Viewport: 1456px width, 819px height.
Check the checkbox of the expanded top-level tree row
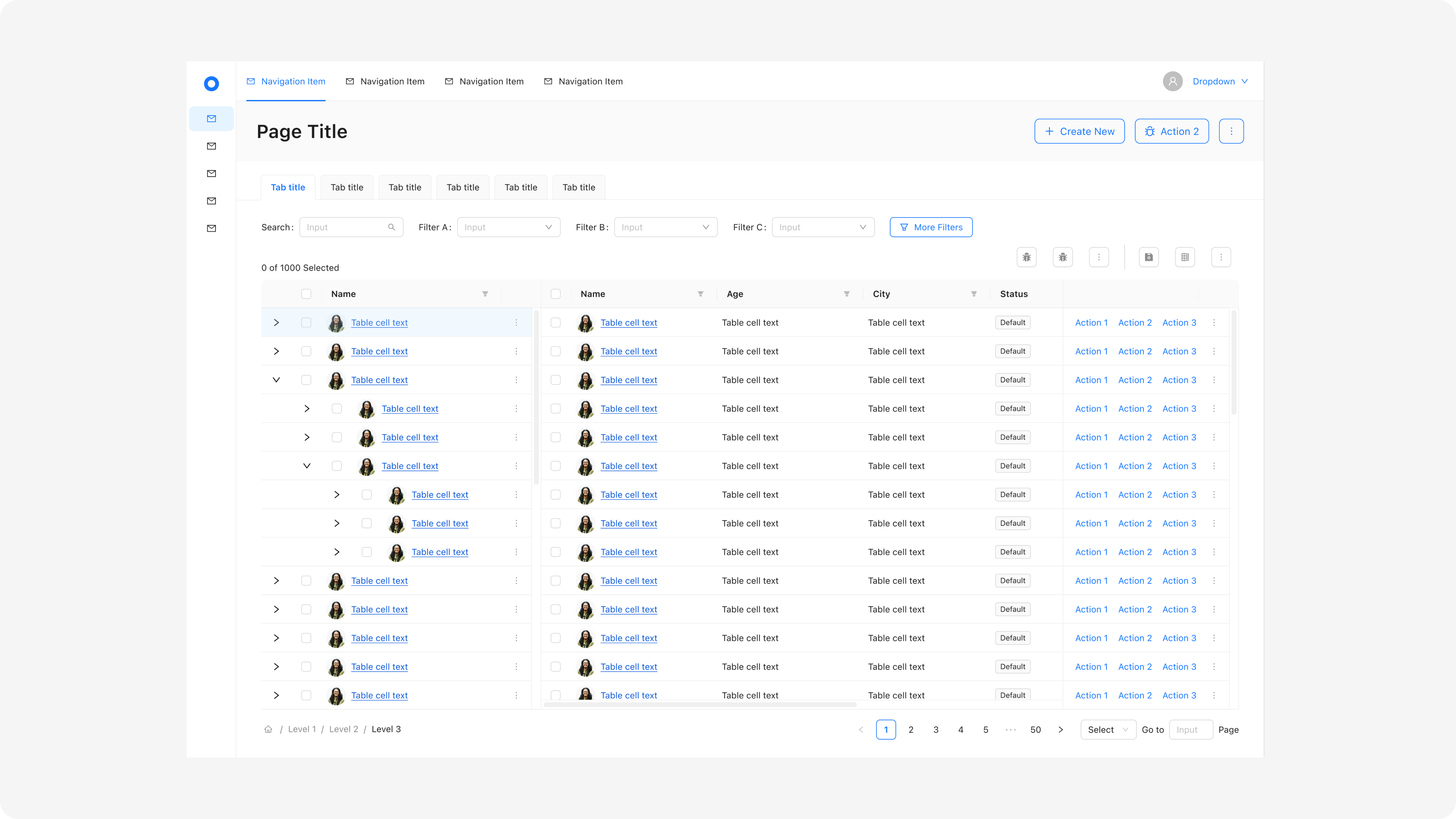click(306, 380)
